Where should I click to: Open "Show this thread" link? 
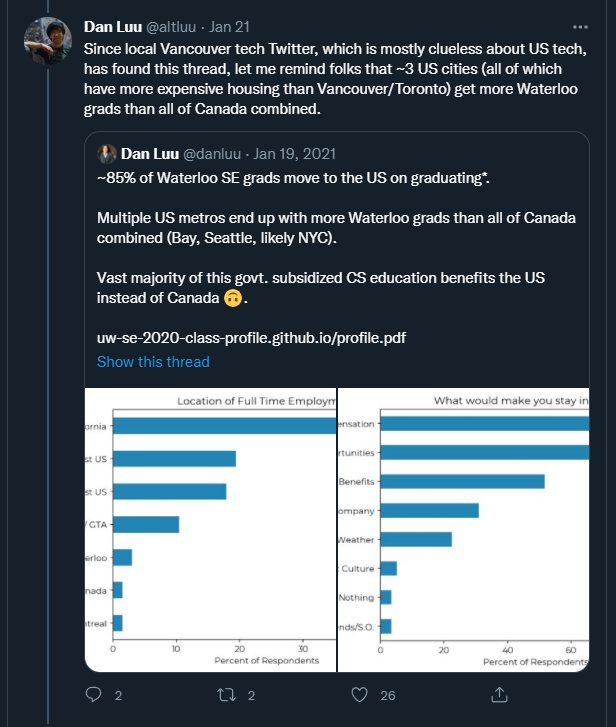(x=153, y=361)
